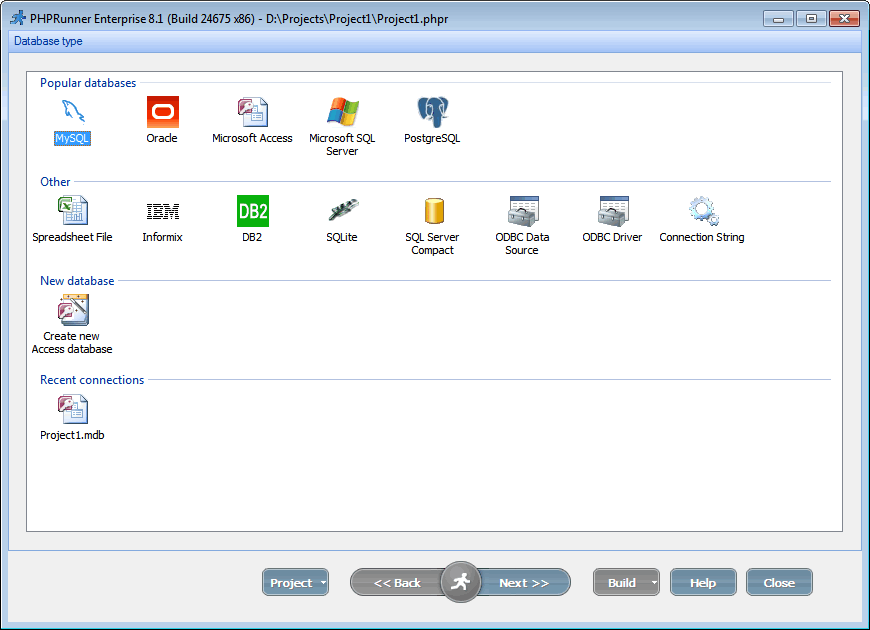Image resolution: width=870 pixels, height=630 pixels.
Task: Pick the ODBC Driver icon
Action: tap(612, 211)
